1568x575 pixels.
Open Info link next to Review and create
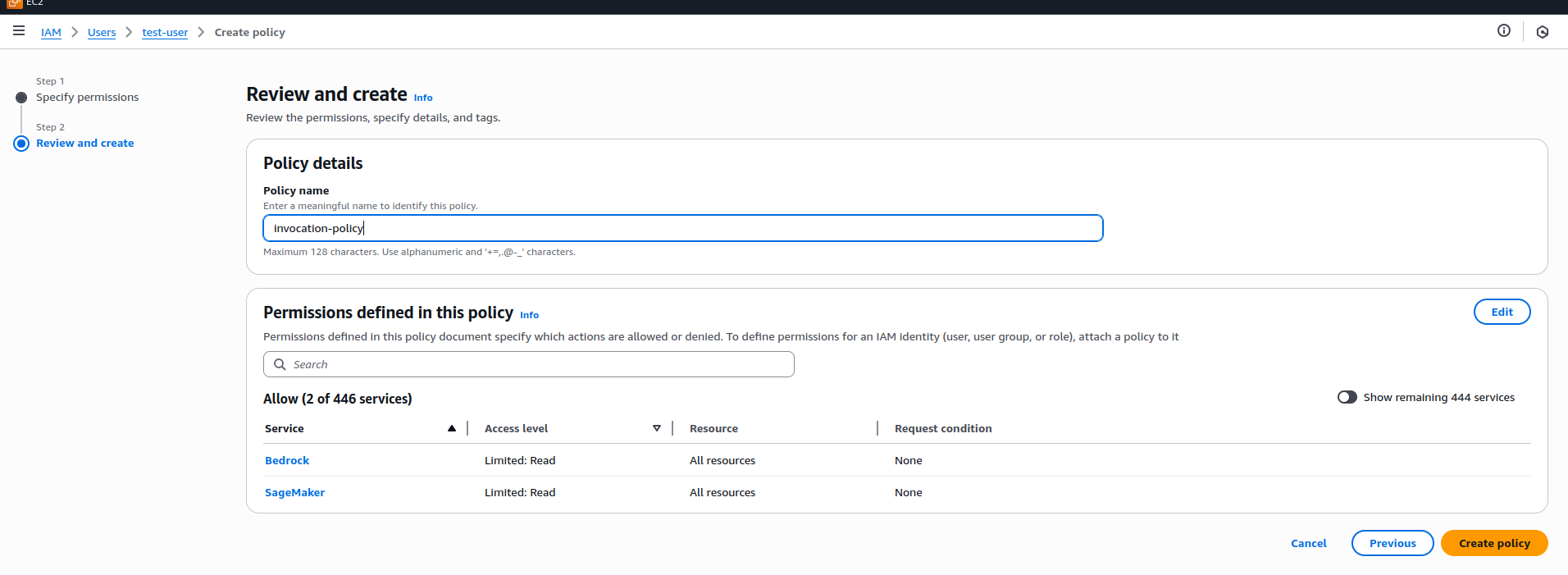point(422,98)
